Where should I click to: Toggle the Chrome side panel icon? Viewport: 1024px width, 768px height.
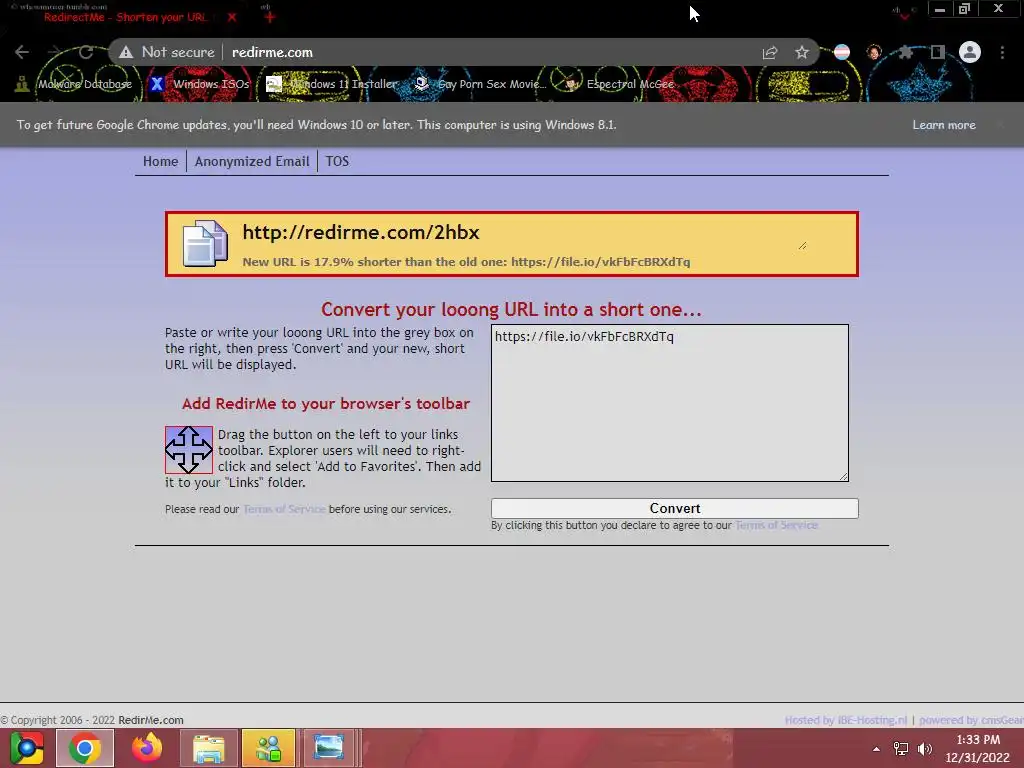(x=938, y=52)
